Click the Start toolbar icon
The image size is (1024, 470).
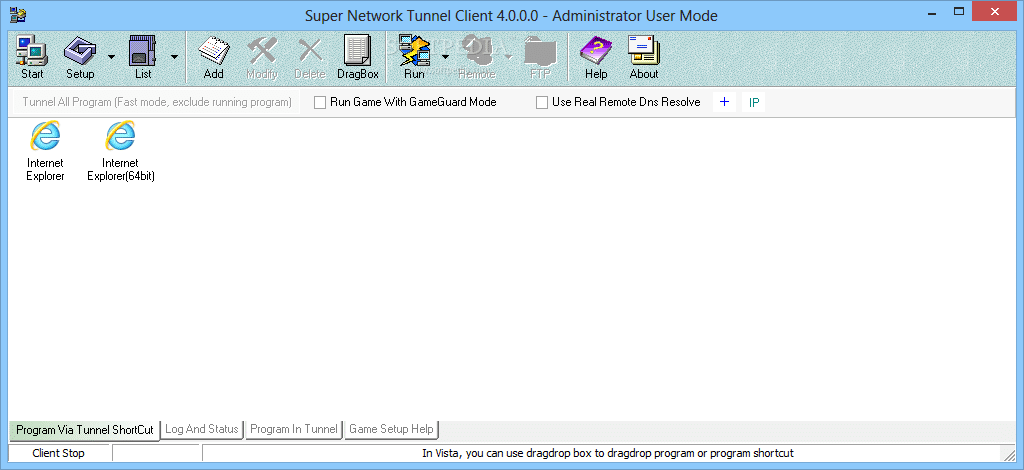(32, 56)
